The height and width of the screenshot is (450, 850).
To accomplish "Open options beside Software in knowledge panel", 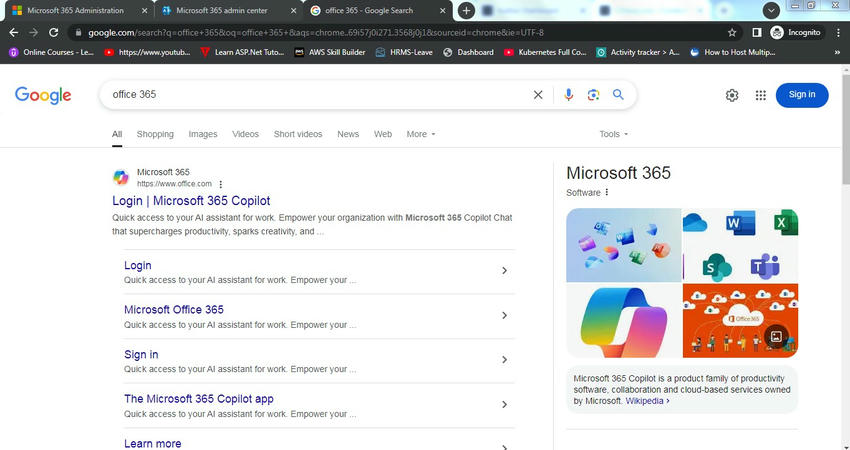I will pos(607,192).
